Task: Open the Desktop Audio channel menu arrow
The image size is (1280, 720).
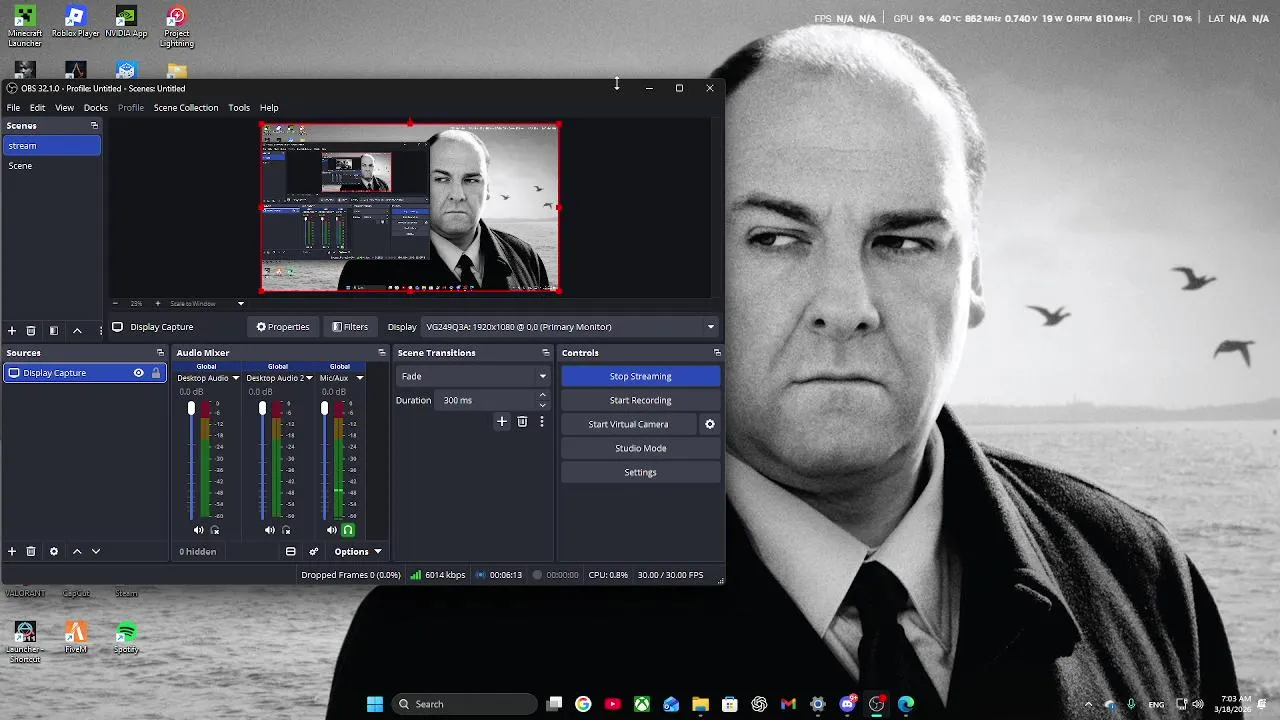Action: 236,378
